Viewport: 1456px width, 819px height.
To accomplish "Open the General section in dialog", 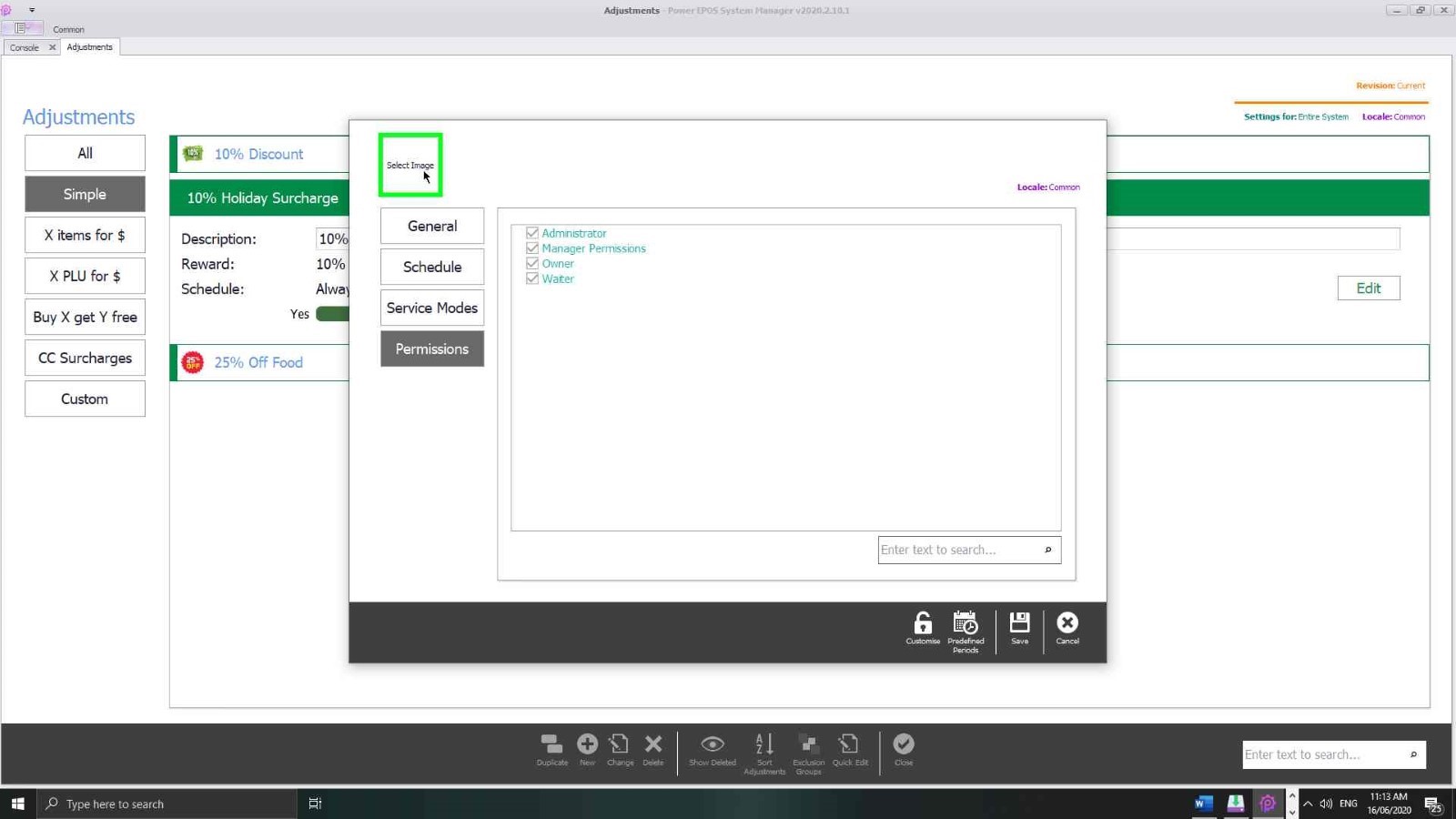I will pyautogui.click(x=432, y=226).
